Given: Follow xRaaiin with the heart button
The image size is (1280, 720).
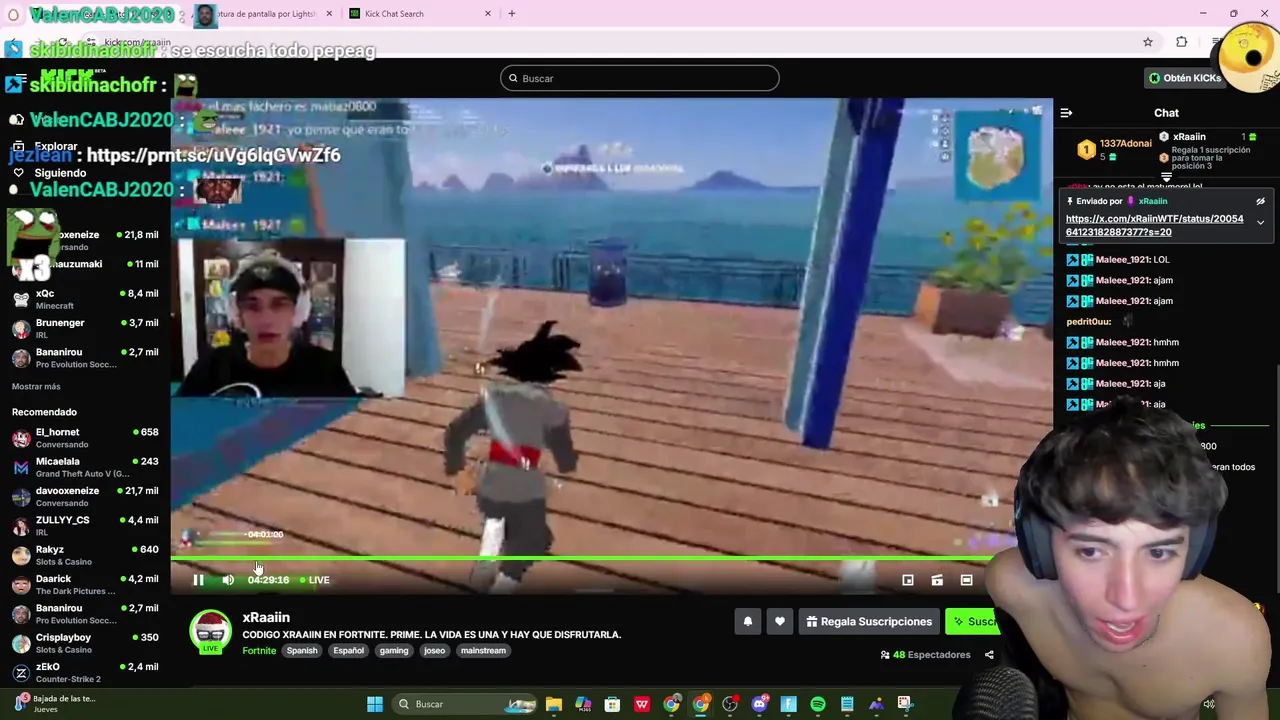Looking at the screenshot, I should [x=780, y=622].
